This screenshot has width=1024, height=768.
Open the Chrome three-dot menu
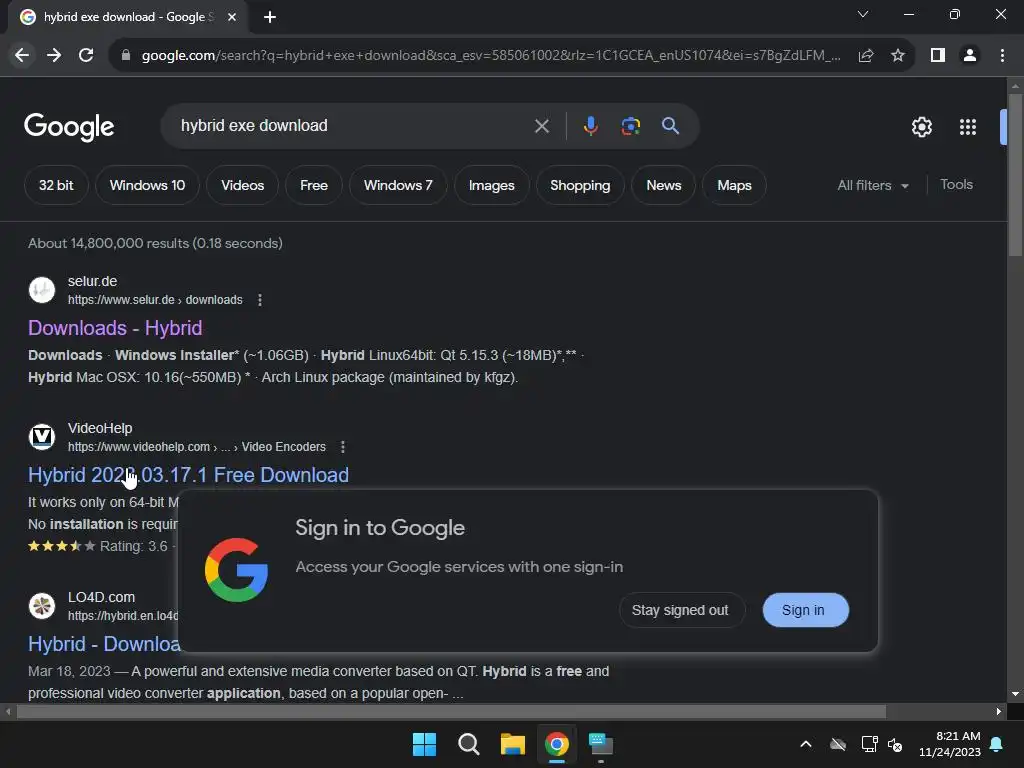[x=1002, y=56]
